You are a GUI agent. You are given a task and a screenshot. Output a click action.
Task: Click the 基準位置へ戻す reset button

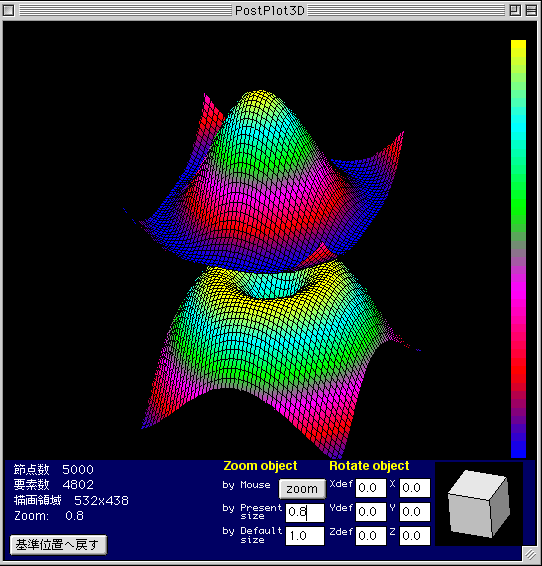click(x=58, y=545)
